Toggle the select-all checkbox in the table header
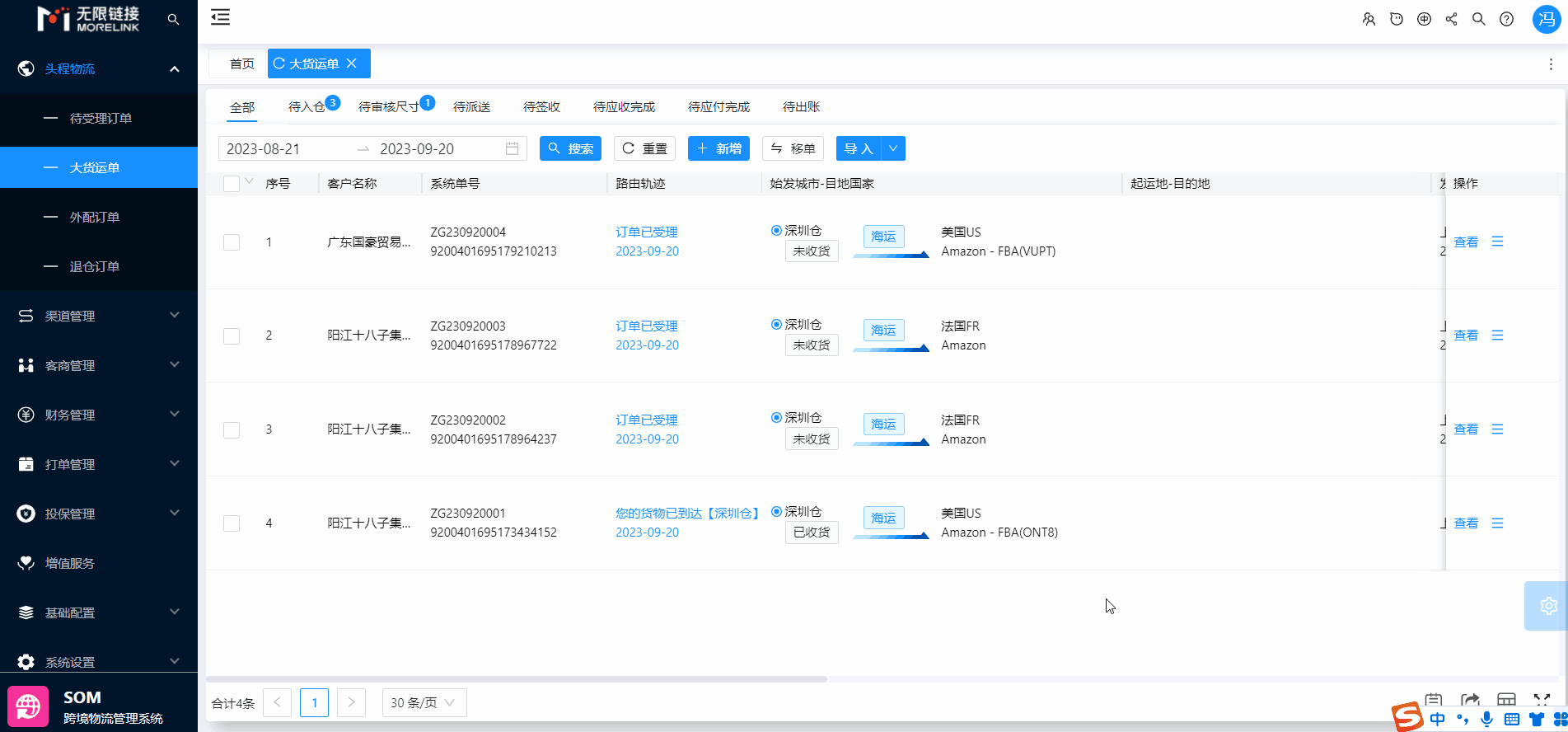Viewport: 1568px width, 732px height. coord(232,184)
